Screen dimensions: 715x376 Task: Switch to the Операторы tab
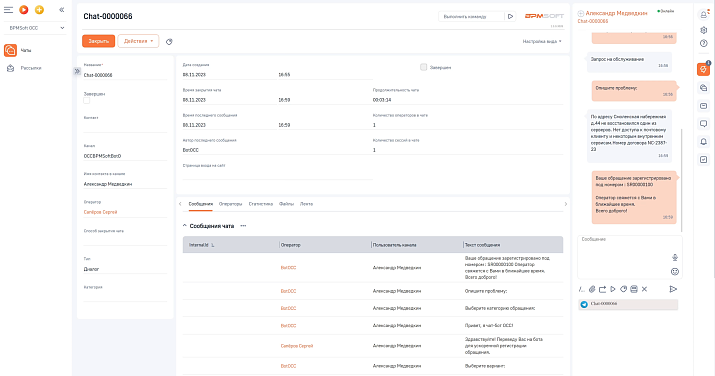pos(230,204)
